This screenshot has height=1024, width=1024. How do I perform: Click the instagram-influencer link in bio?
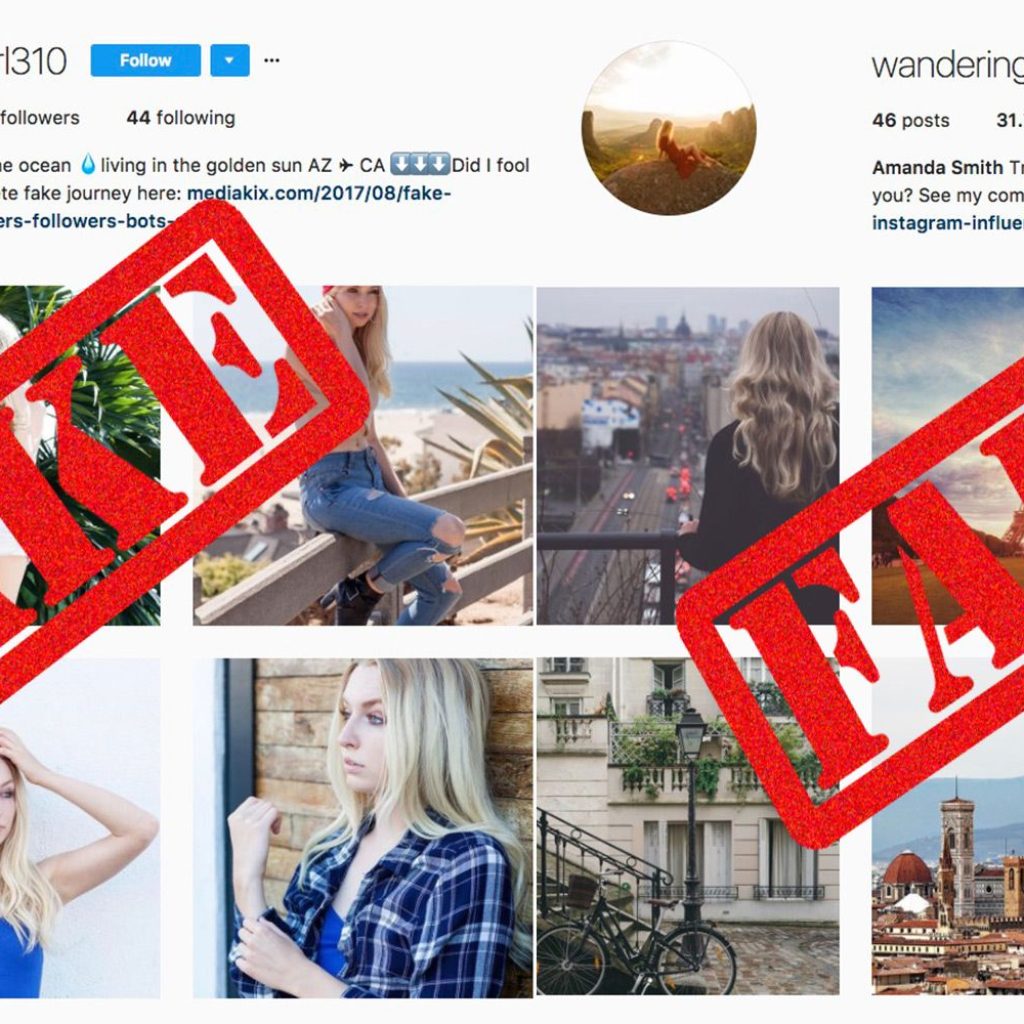[x=948, y=223]
